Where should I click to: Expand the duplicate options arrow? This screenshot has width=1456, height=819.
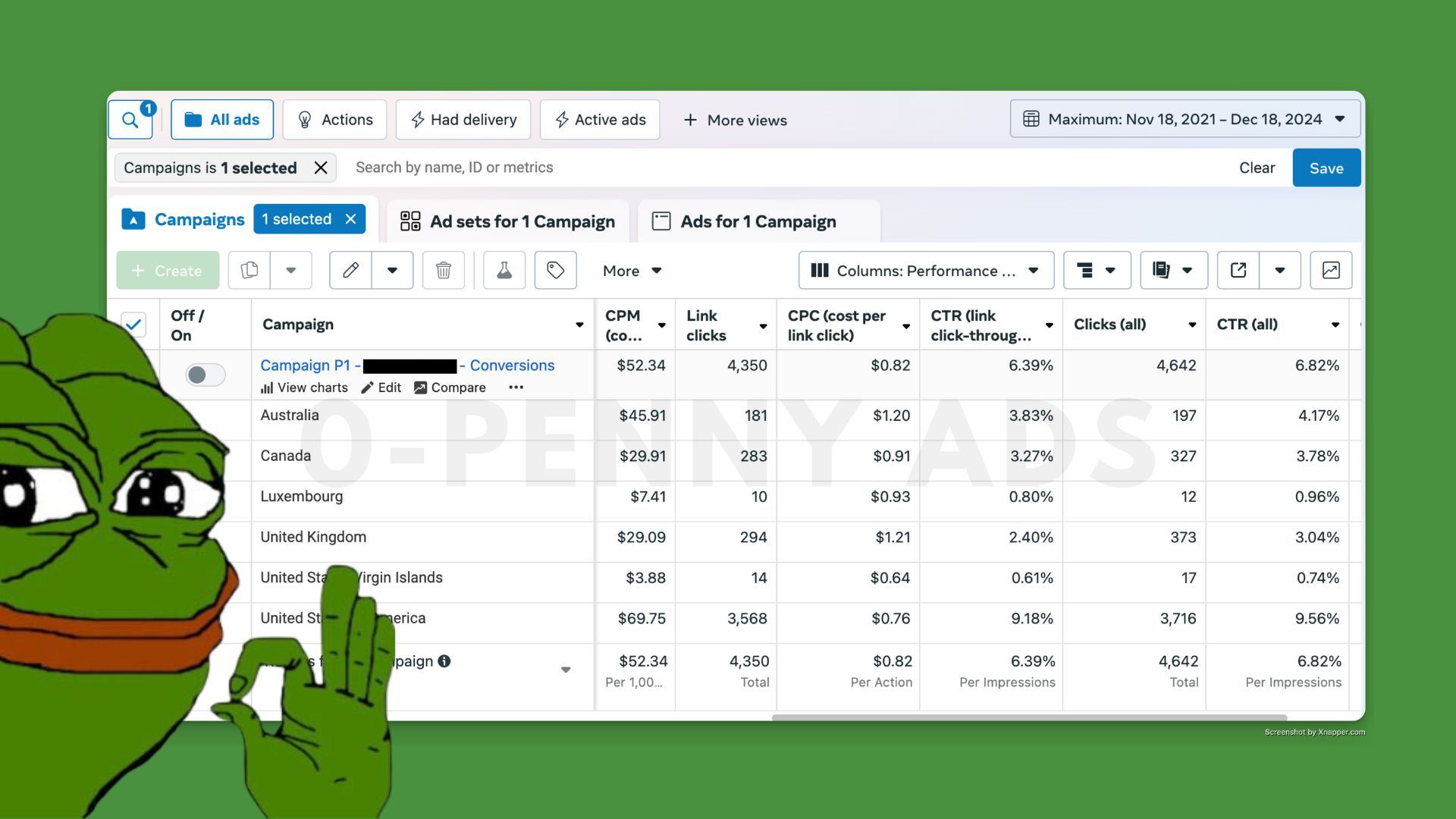[x=290, y=271]
